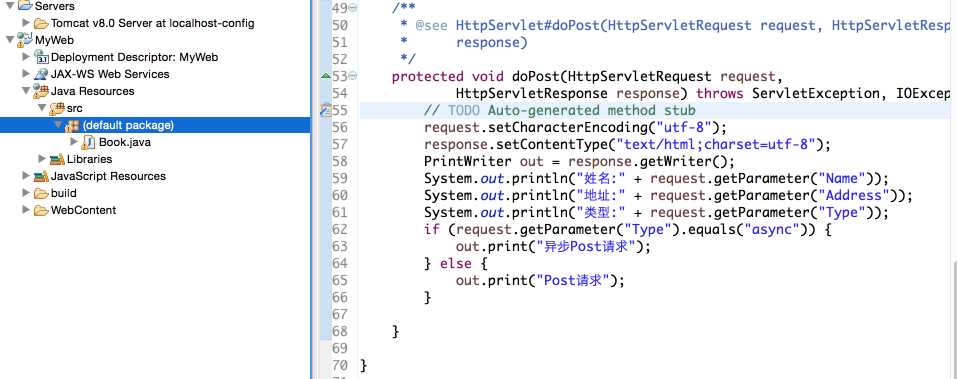The image size is (957, 379).
Task: Click the Java Resources icon
Action: click(x=41, y=91)
